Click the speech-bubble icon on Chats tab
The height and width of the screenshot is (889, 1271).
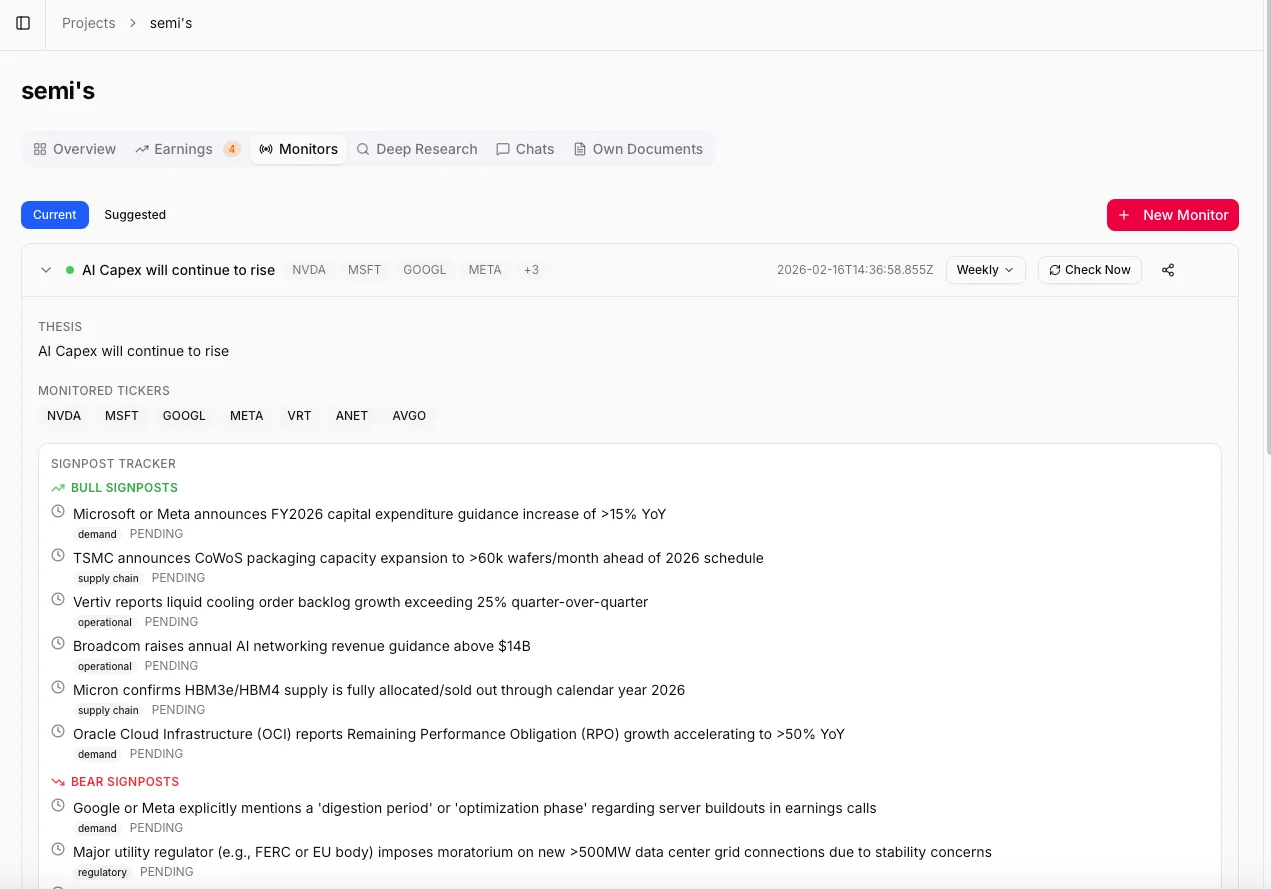pyautogui.click(x=503, y=149)
